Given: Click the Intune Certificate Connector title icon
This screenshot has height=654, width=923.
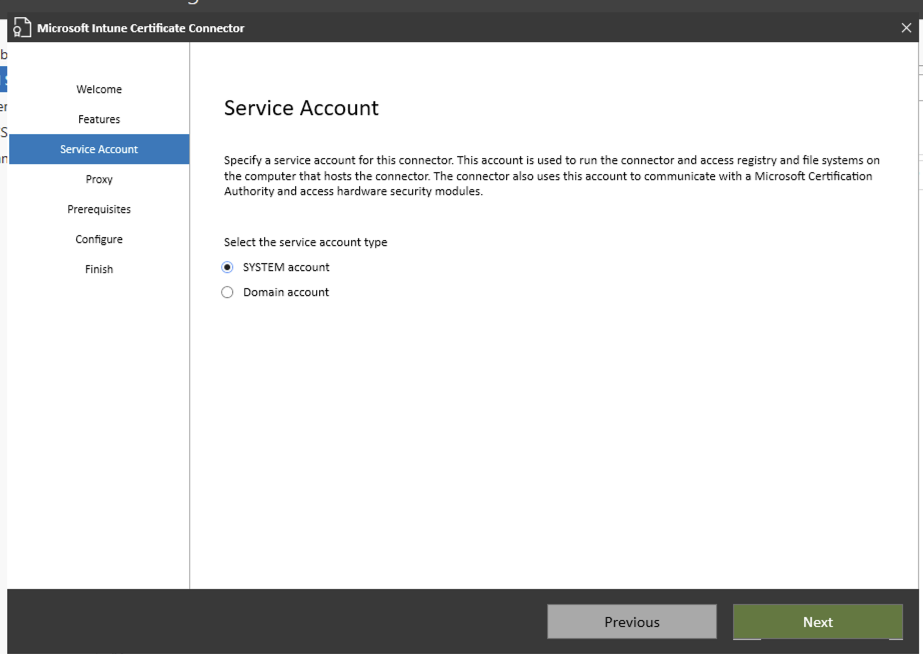Looking at the screenshot, I should coord(22,28).
